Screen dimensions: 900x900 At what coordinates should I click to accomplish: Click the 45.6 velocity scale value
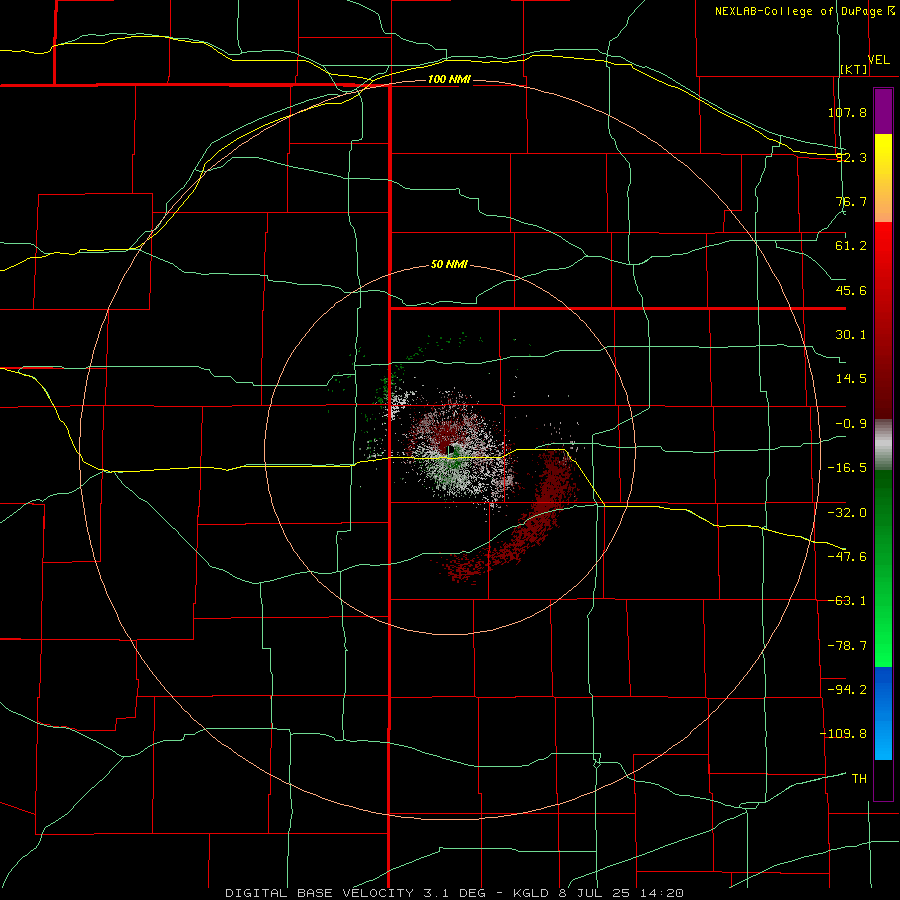coord(851,290)
